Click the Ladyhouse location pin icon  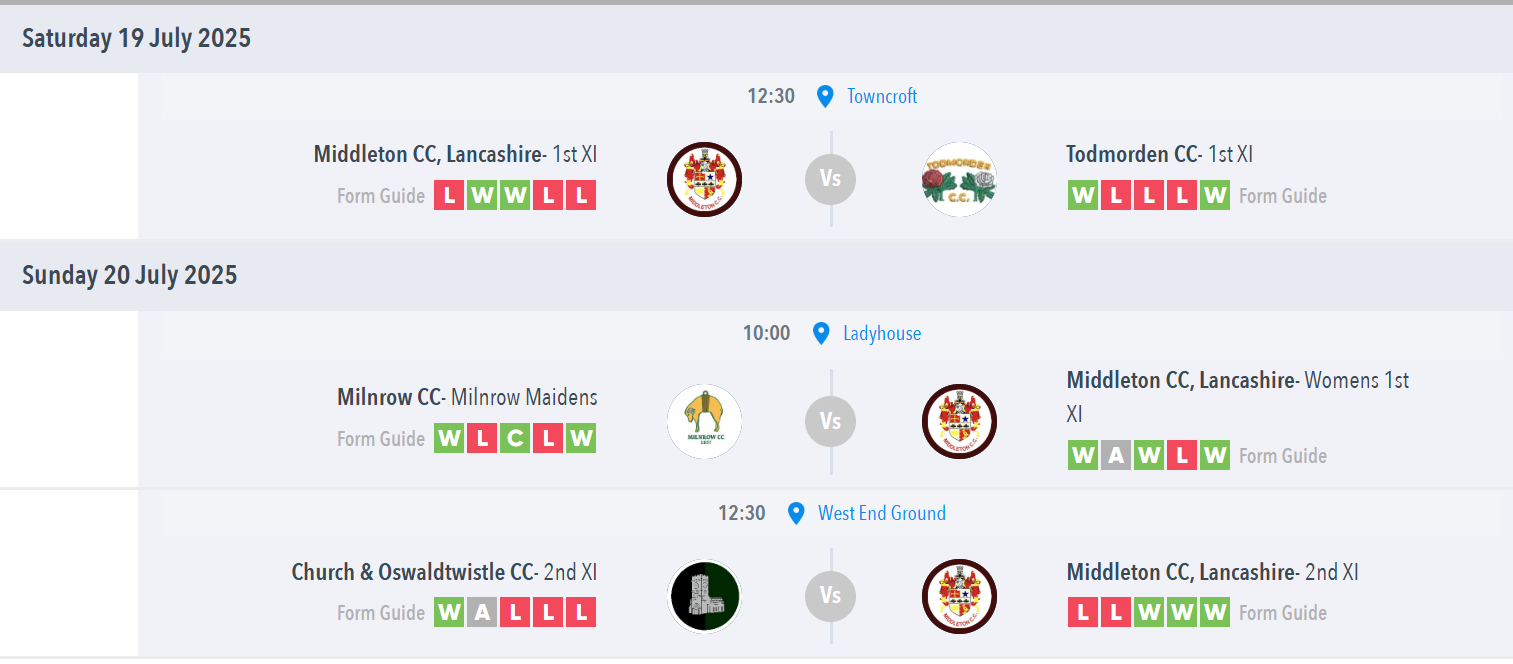point(821,333)
